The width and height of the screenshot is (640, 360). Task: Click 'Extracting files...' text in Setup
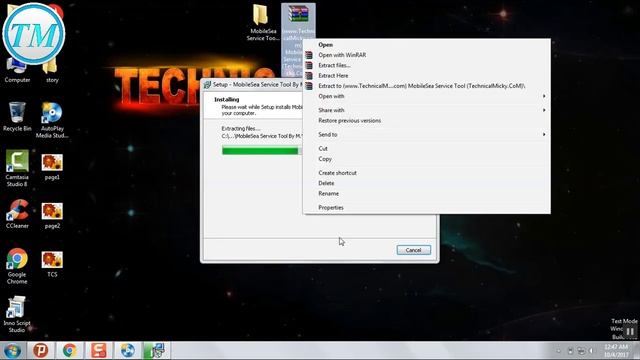pyautogui.click(x=241, y=129)
